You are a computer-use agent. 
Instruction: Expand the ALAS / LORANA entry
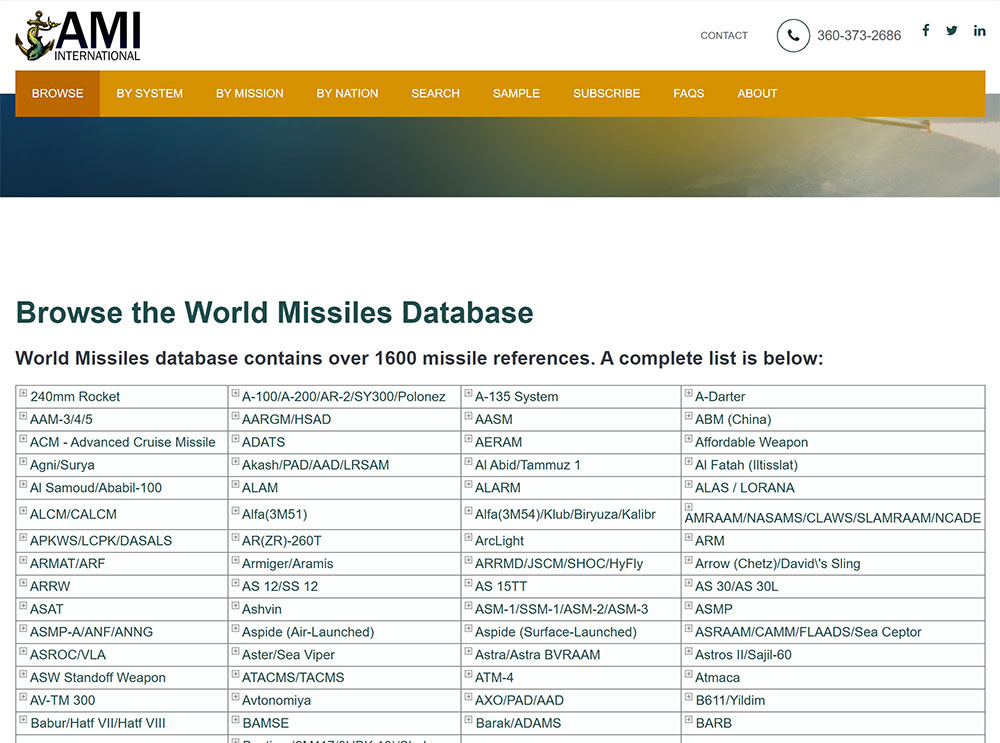coord(688,485)
